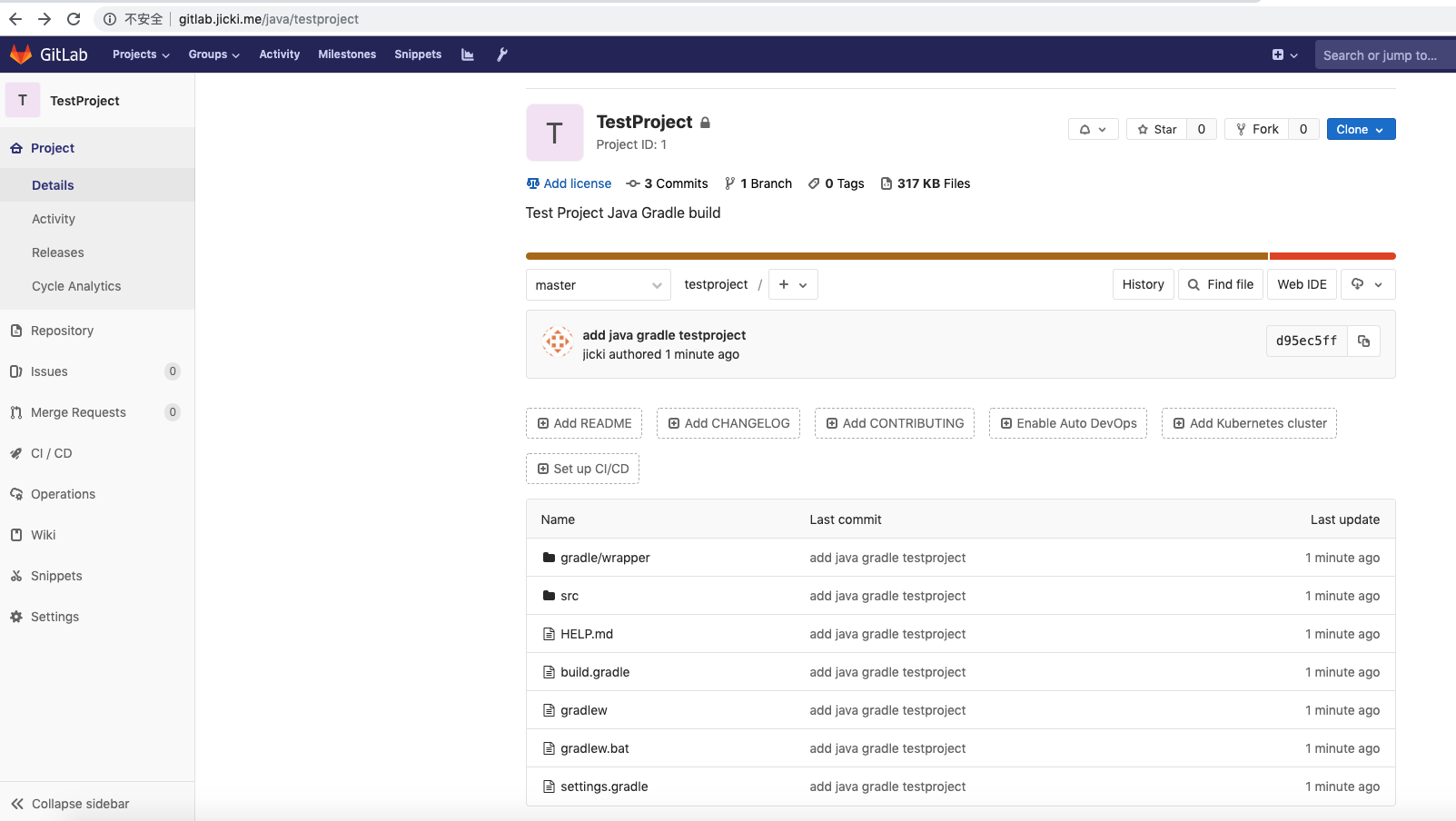Click the GitLab fox logo
1456x821 pixels.
pos(21,54)
